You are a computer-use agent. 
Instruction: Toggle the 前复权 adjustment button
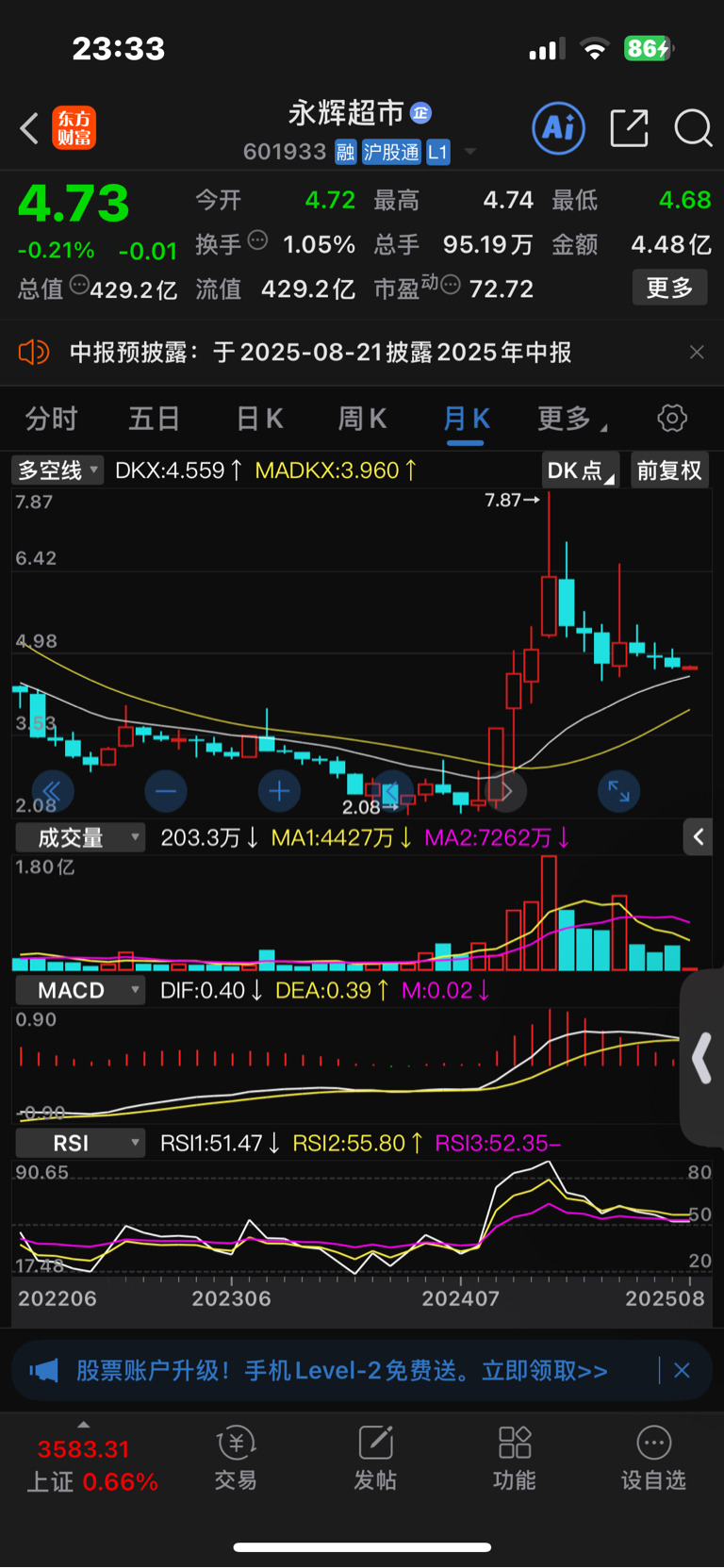coord(669,470)
